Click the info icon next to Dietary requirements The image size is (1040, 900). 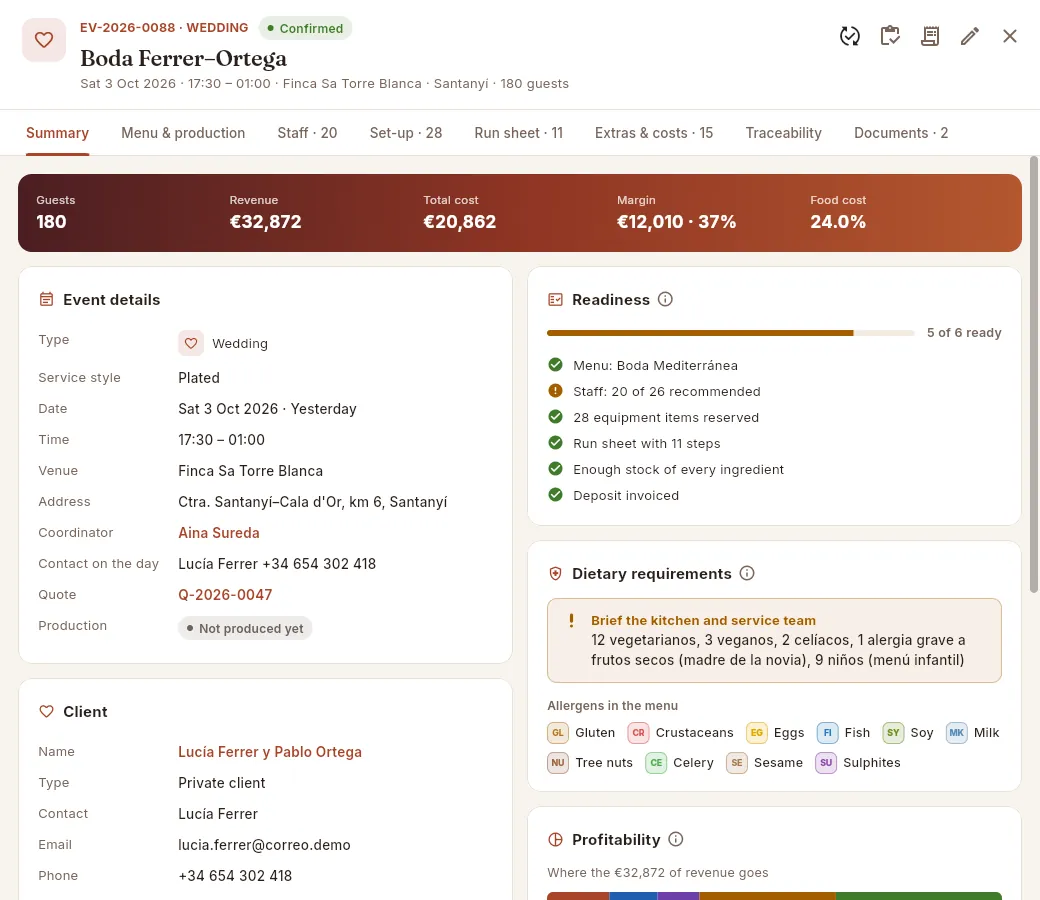[747, 573]
